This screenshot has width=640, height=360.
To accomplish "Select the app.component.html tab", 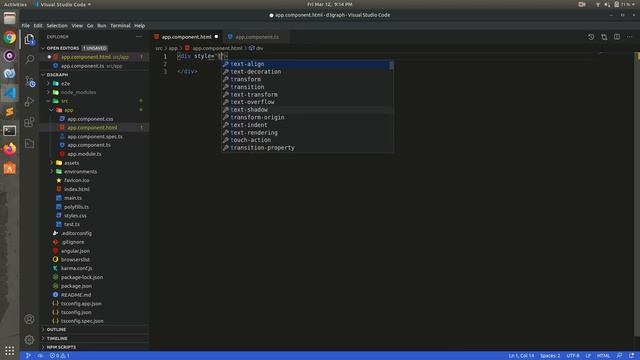I will [187, 37].
